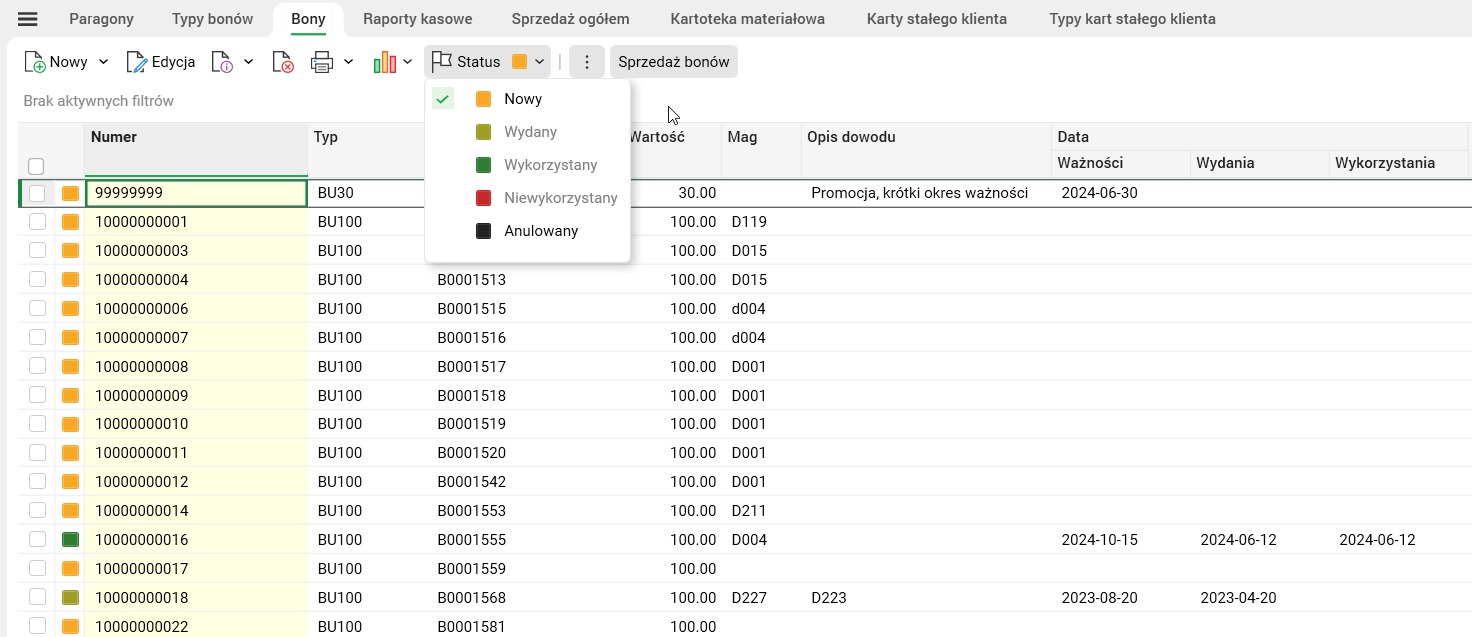1472x637 pixels.
Task: Click the Numer cell containing 99999999
Action: pos(196,193)
